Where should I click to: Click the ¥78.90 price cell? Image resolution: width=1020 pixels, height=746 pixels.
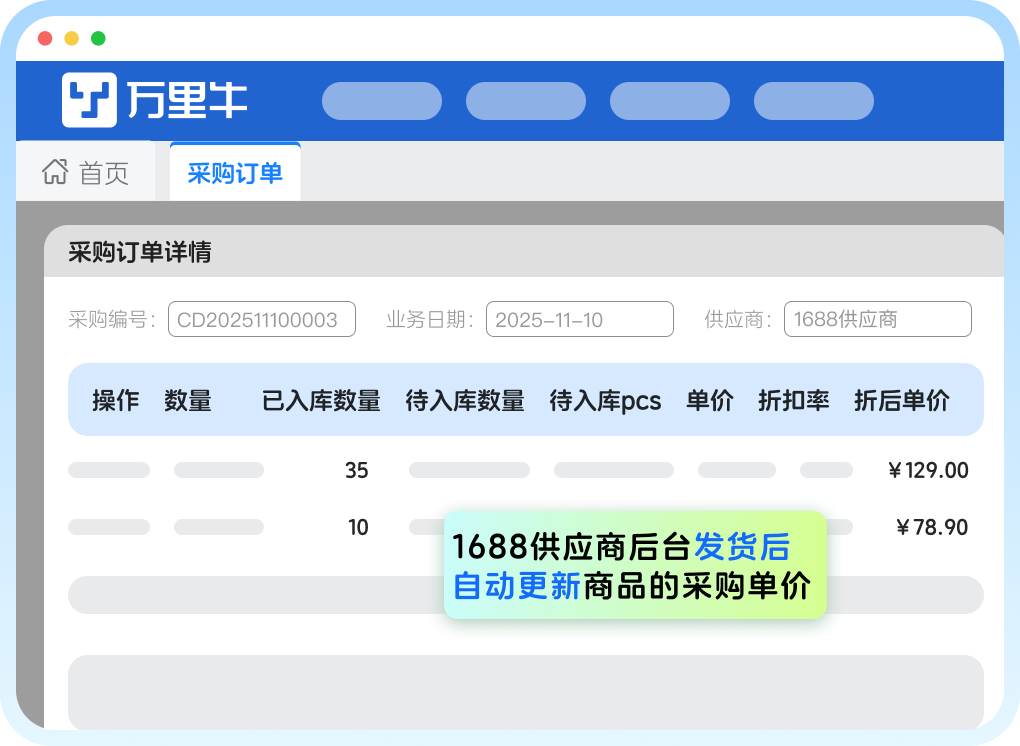point(932,527)
